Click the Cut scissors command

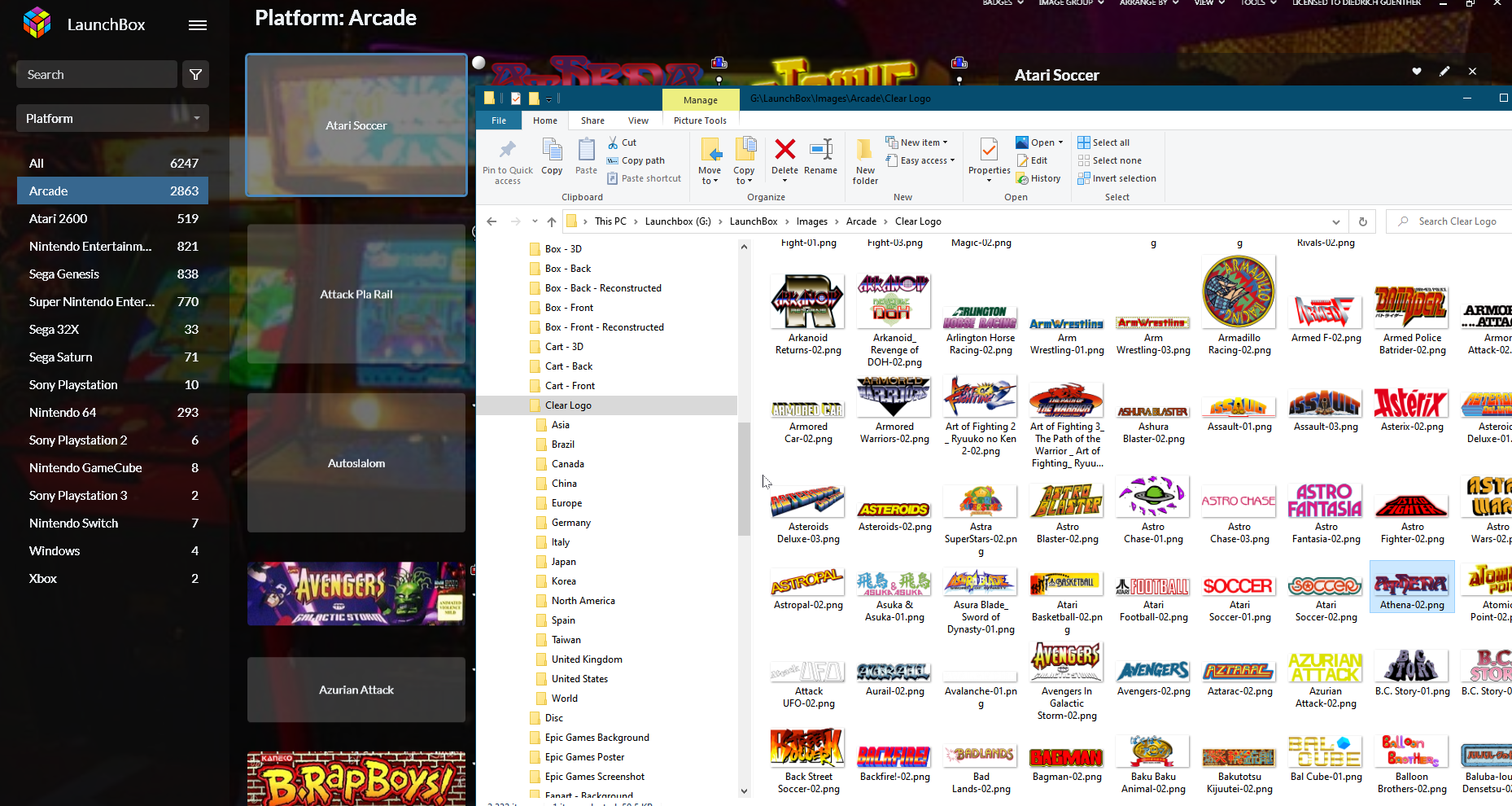tap(623, 142)
